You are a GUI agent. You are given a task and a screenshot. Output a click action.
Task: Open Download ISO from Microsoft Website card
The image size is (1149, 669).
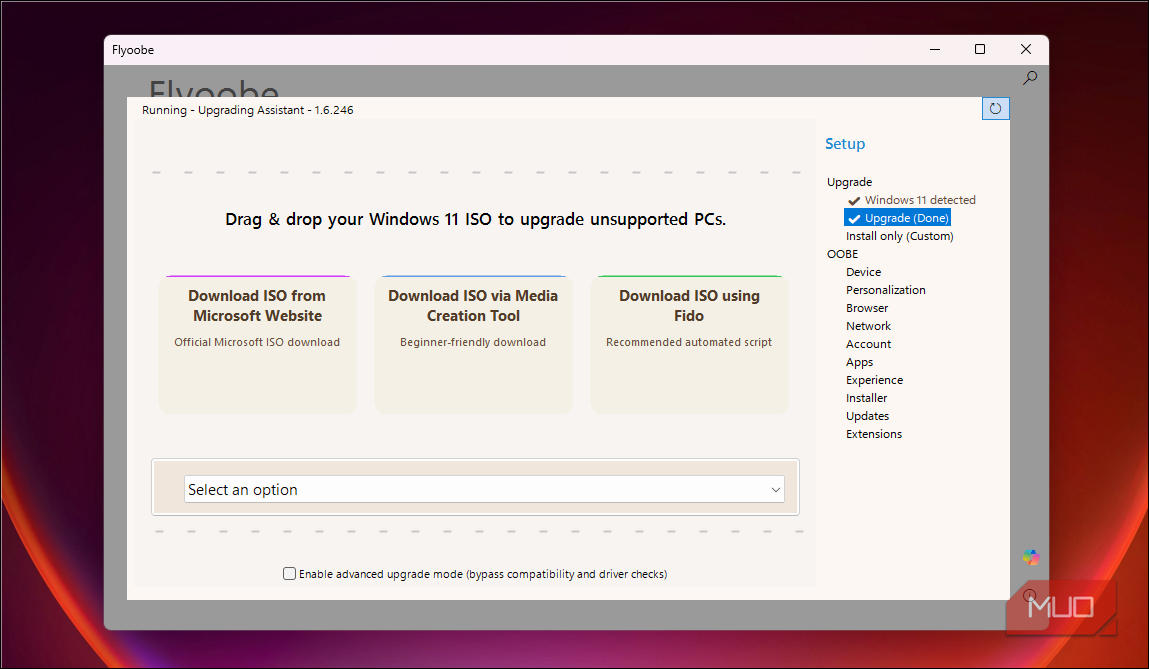tap(257, 344)
